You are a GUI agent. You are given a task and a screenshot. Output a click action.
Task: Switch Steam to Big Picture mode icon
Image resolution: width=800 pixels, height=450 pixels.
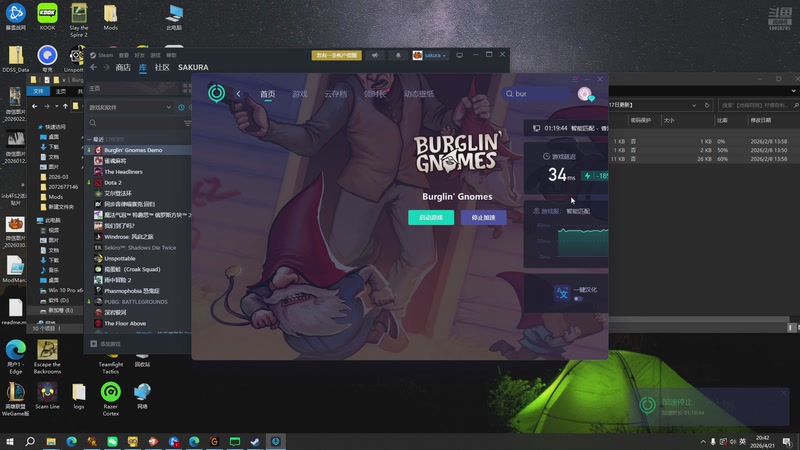pyautogui.click(x=459, y=55)
